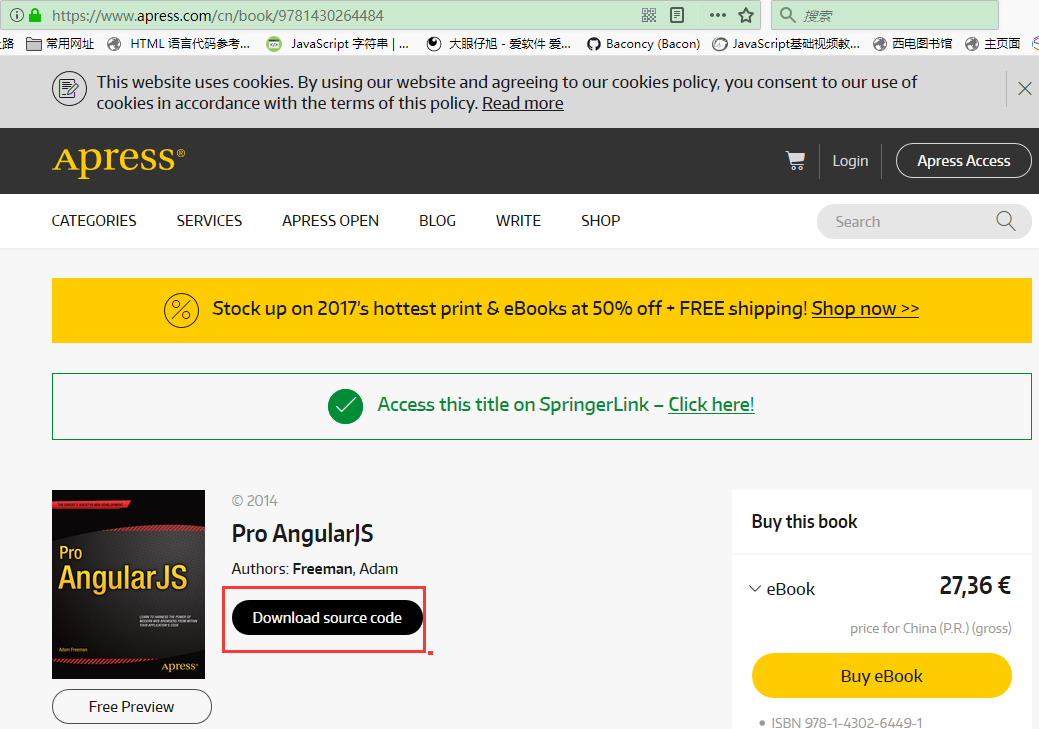Viewport: 1039px width, 729px height.
Task: Click Read more cookie policy link
Action: [x=522, y=103]
